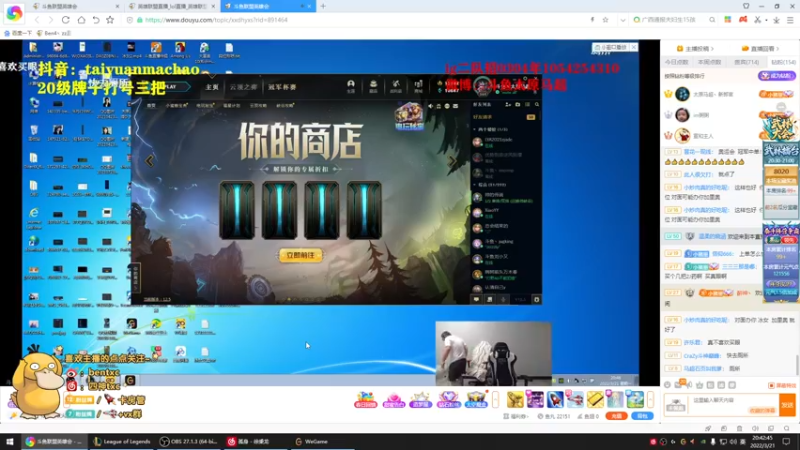Switch to the 本周点数 ranking tab
This screenshot has width=800, height=450.
click(709, 62)
